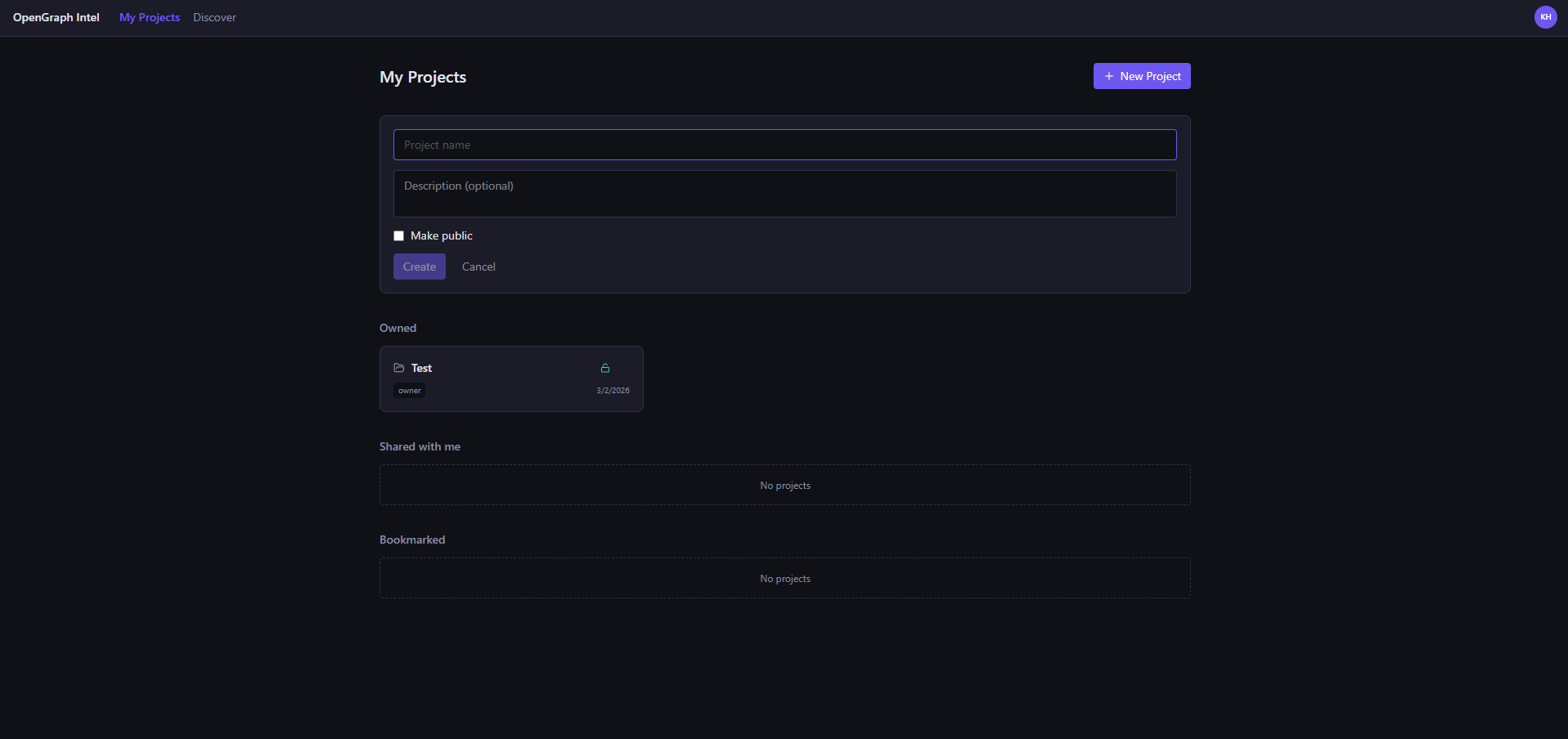The width and height of the screenshot is (1568, 739).
Task: Click the owner badge on the Test card
Action: [x=409, y=391]
